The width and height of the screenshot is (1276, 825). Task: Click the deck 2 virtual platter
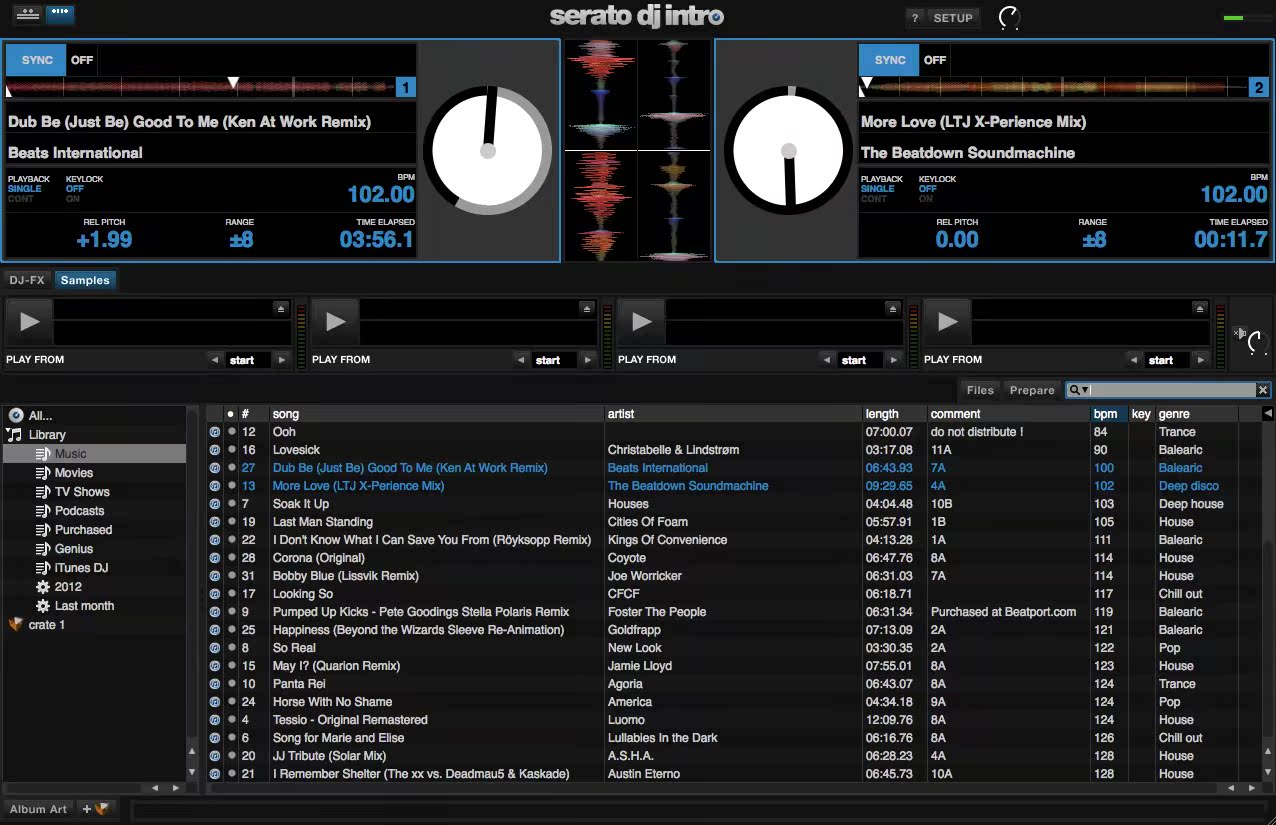[789, 151]
